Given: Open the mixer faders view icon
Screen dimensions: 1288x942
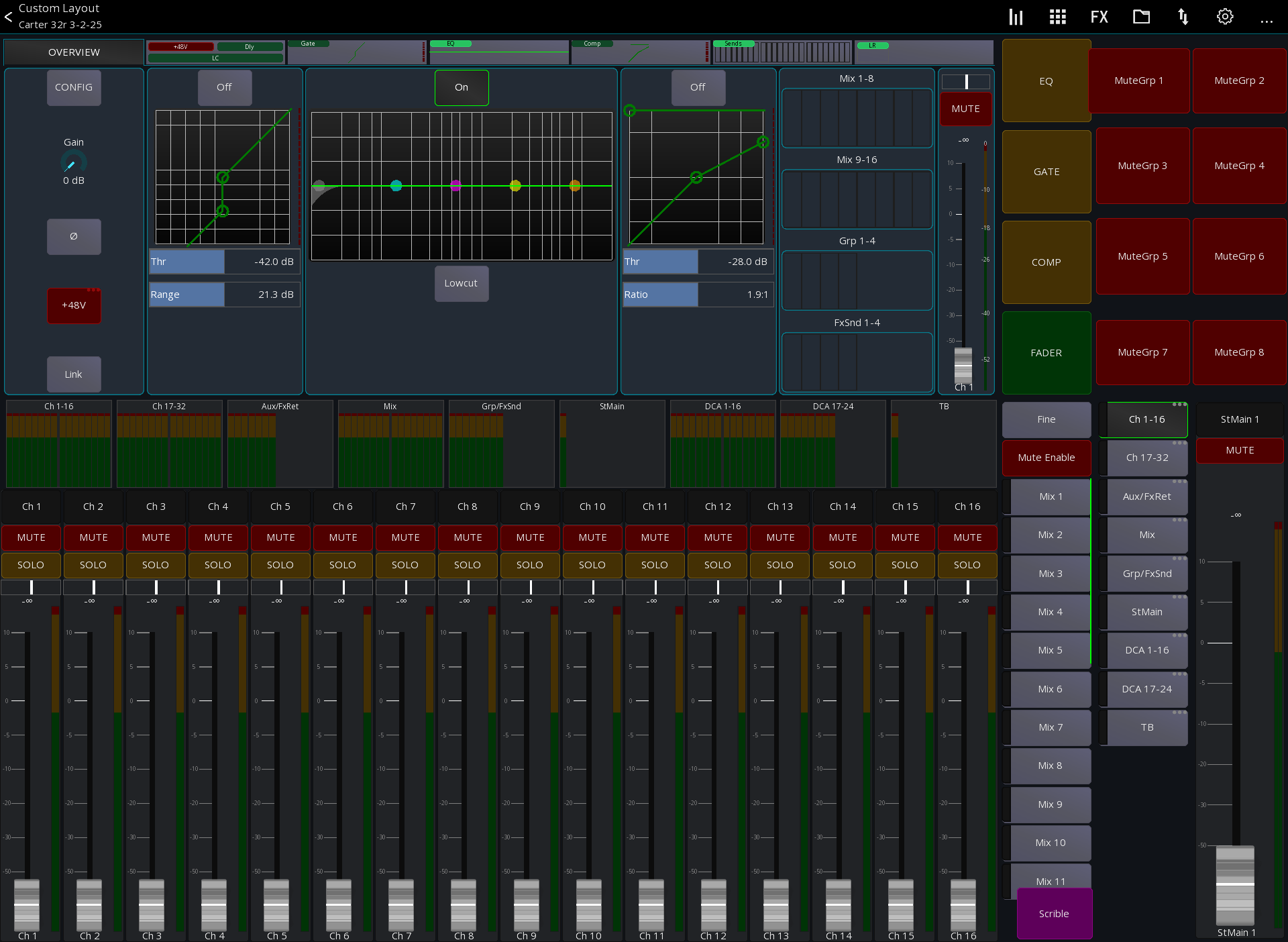Looking at the screenshot, I should coord(1016,17).
